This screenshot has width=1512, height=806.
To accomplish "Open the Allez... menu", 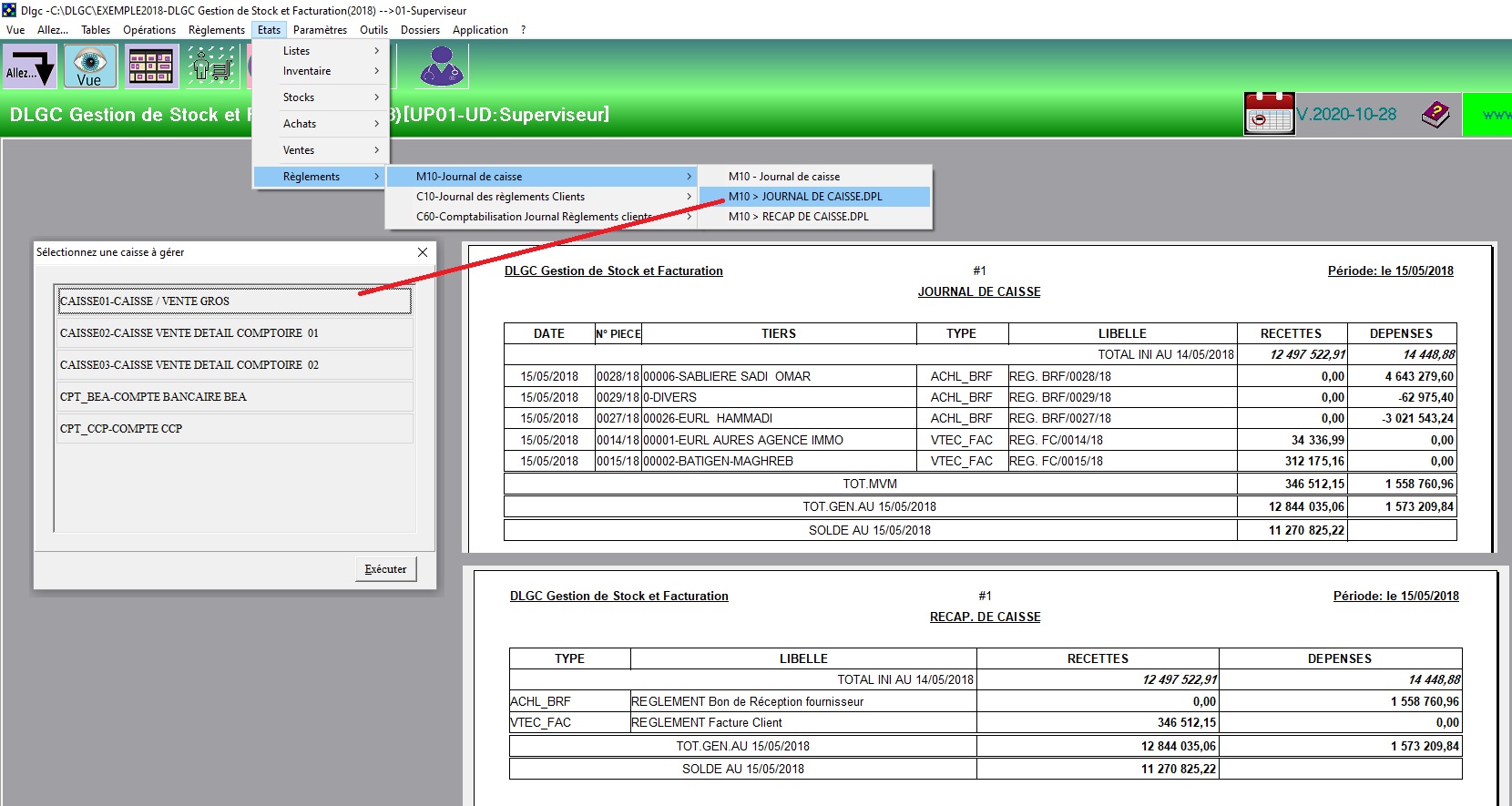I will (x=53, y=30).
